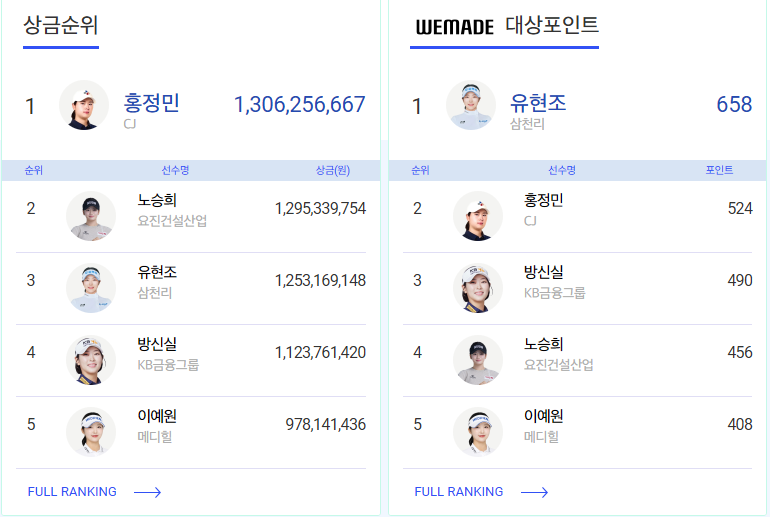
Task: Click arrow icon beside Daesang points FULL RANKING
Action: [x=534, y=492]
